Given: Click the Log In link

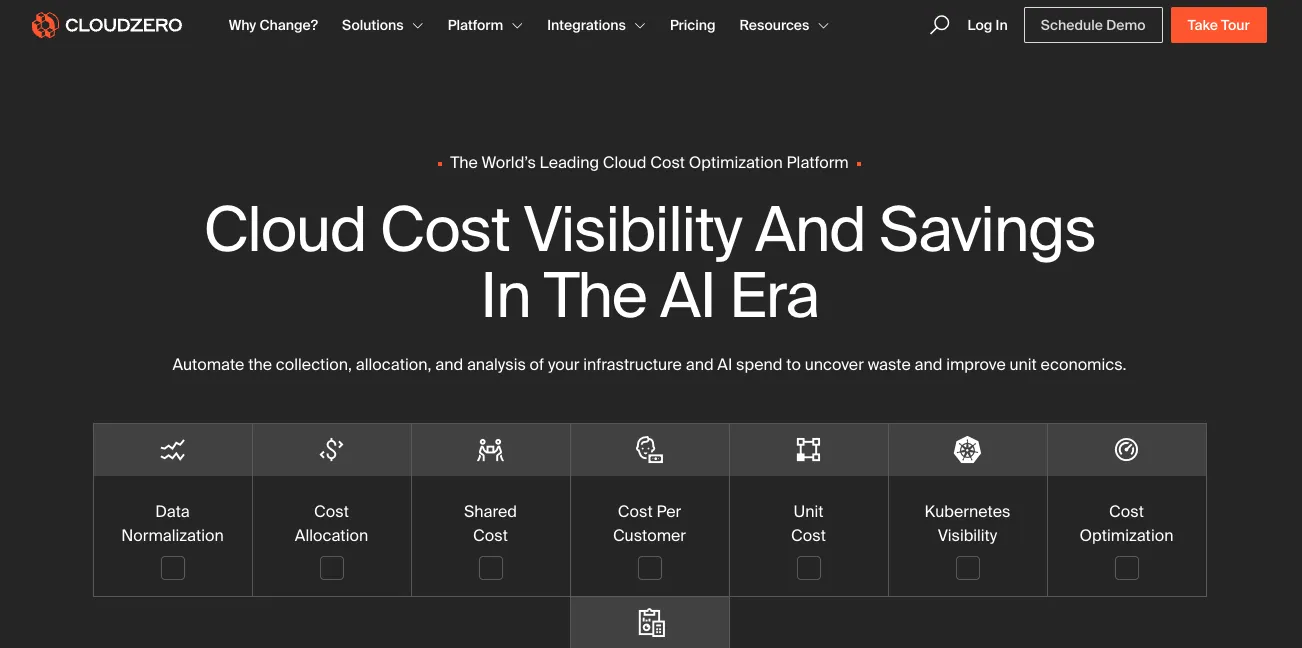Looking at the screenshot, I should point(987,25).
